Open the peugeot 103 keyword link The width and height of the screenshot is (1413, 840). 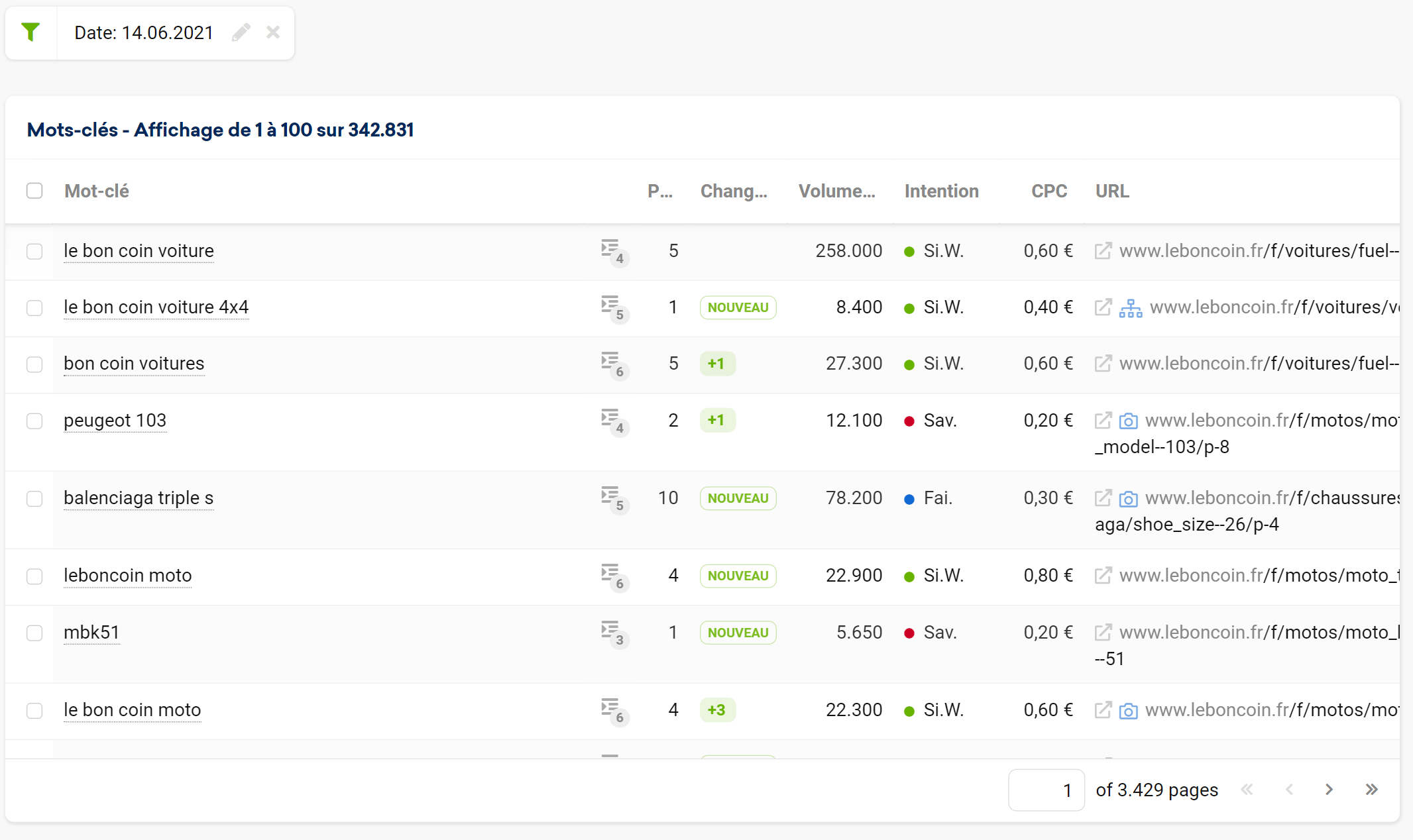pos(115,421)
